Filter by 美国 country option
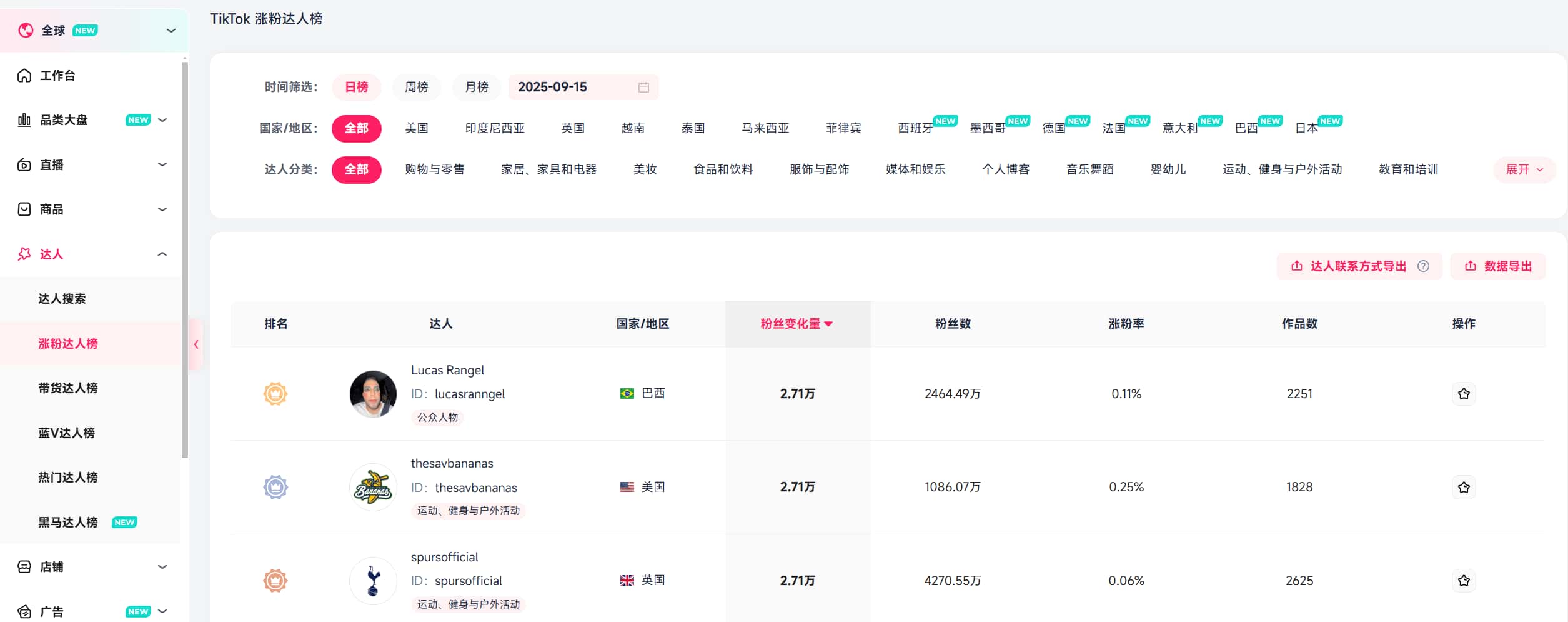This screenshot has height=622, width=1568. [416, 128]
